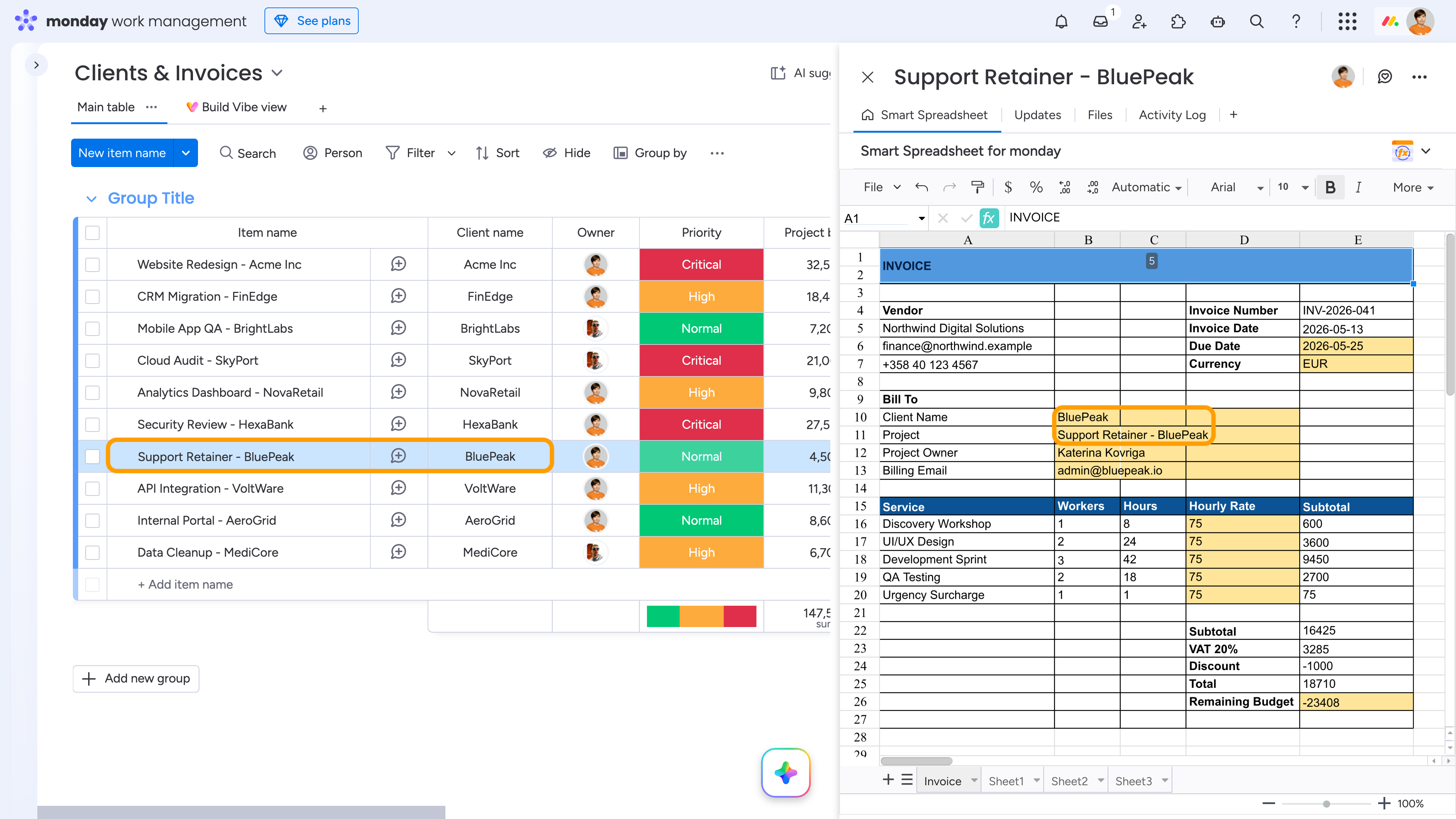Add an update to Website Redesign row

coord(398,264)
